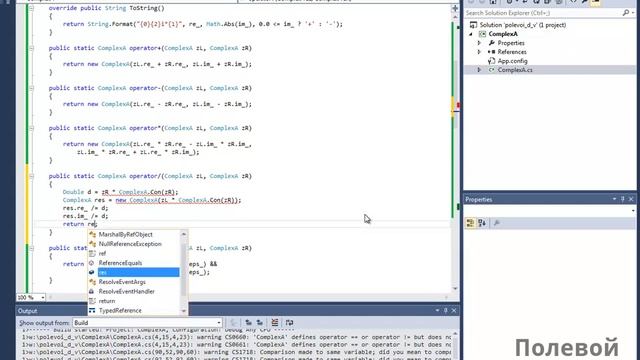
Task: Expand the References tree node
Action: point(480,52)
